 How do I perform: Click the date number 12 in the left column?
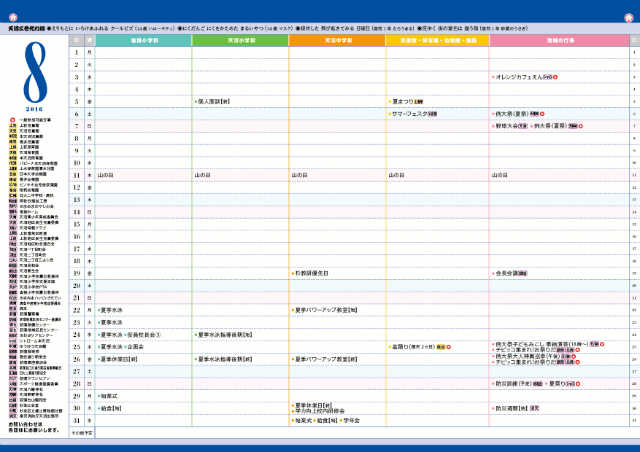(76, 187)
